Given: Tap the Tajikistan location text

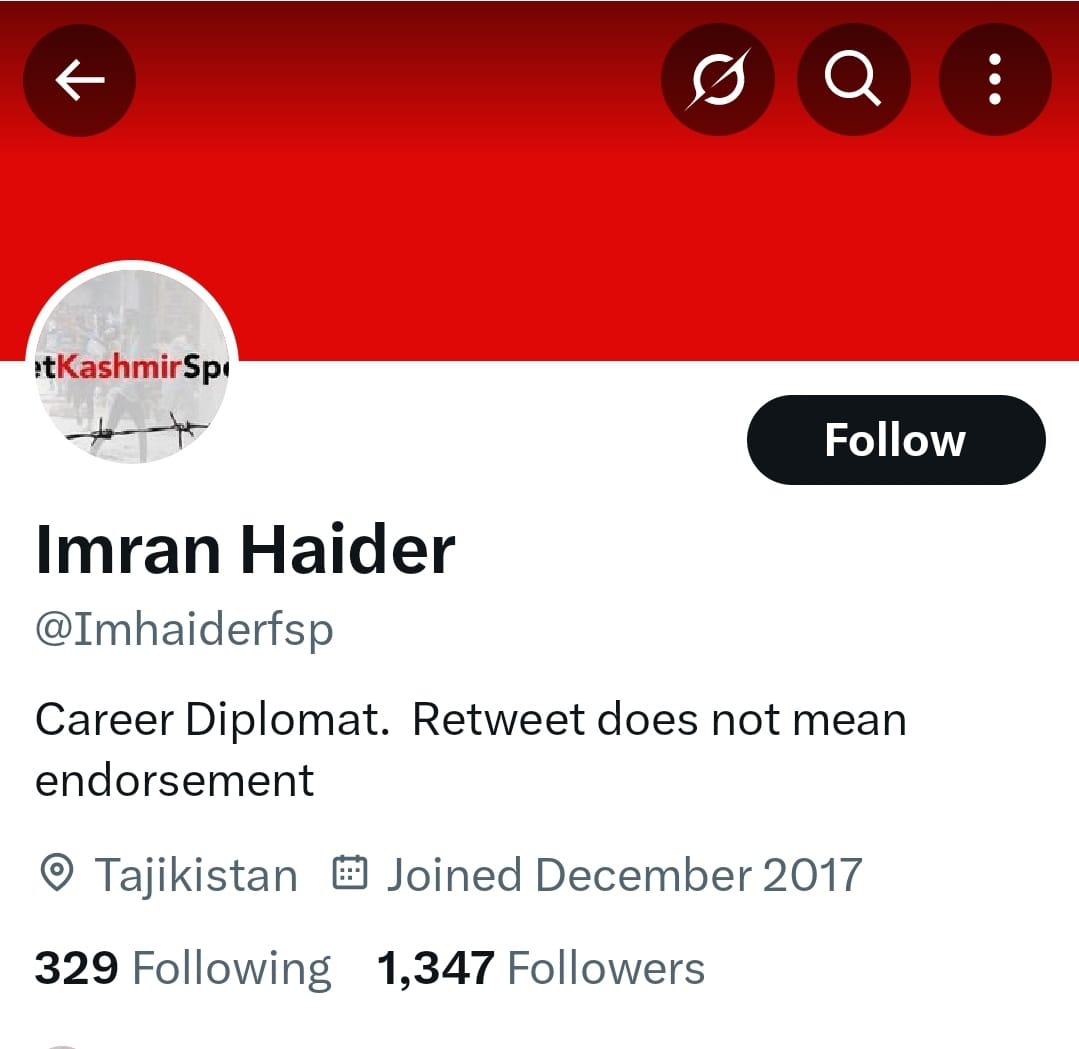Looking at the screenshot, I should tap(196, 876).
